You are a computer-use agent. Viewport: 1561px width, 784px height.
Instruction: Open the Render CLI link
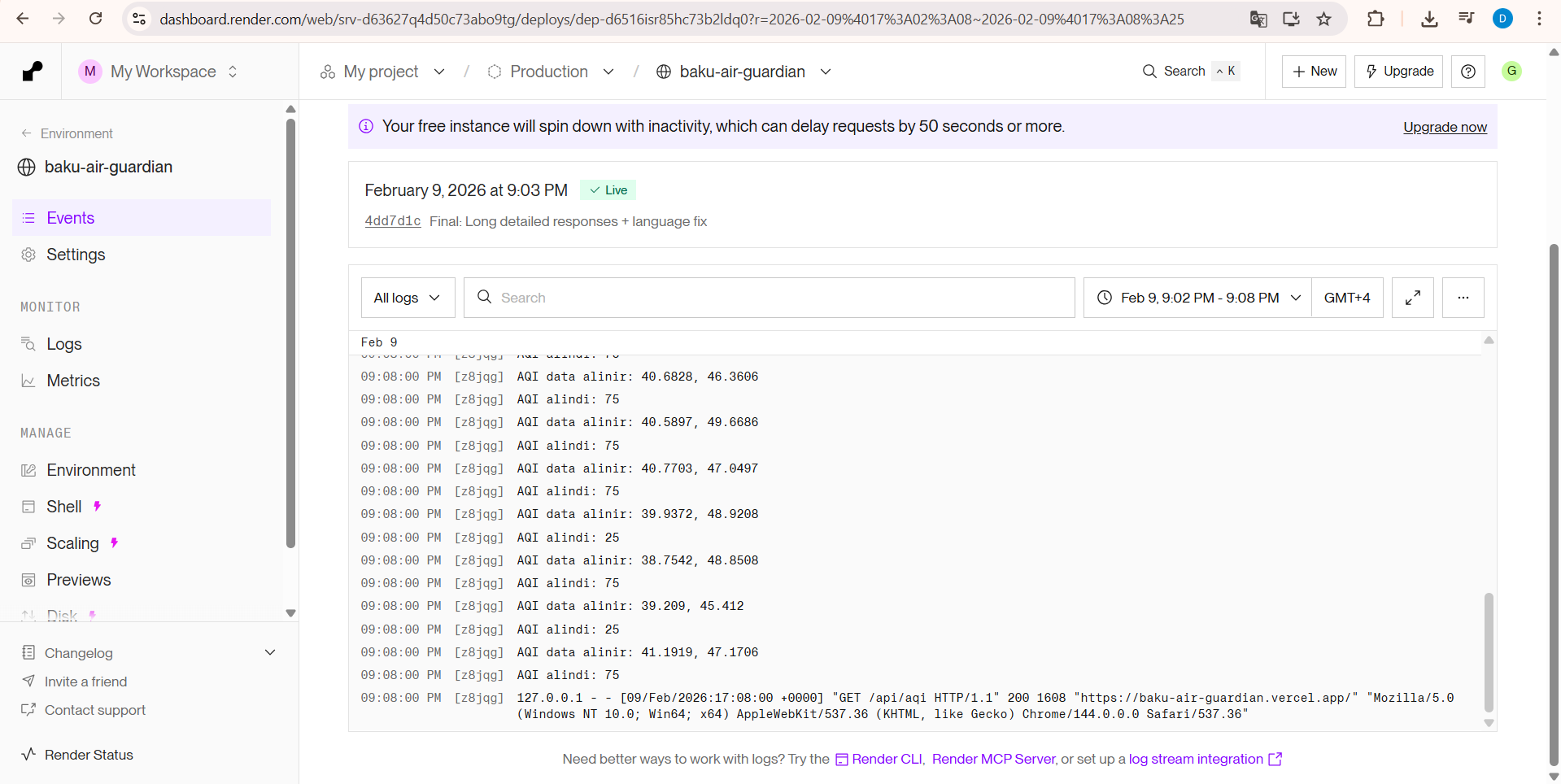point(879,759)
